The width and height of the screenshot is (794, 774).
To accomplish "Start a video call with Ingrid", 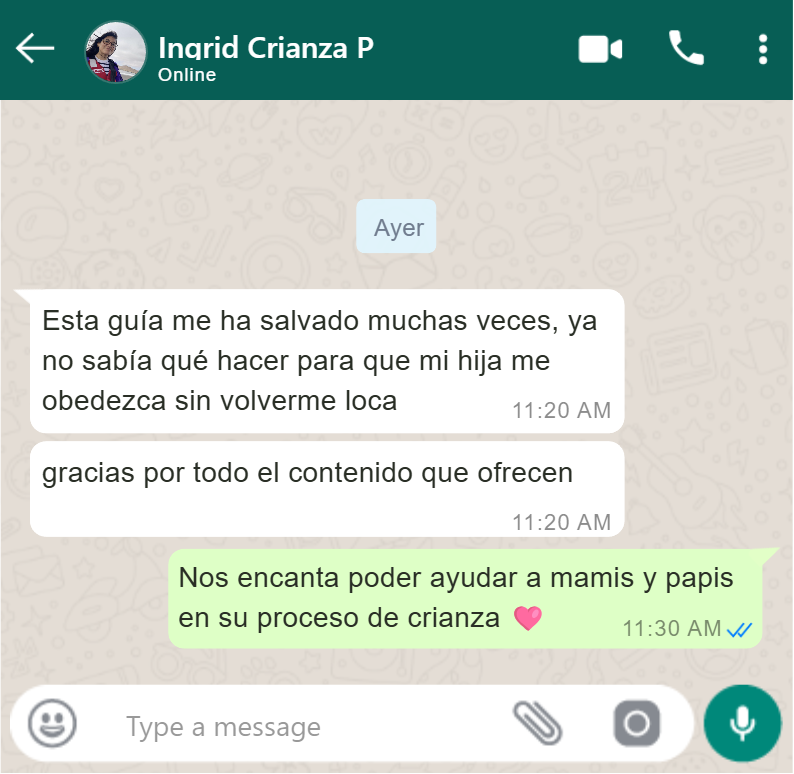I will pos(600,49).
